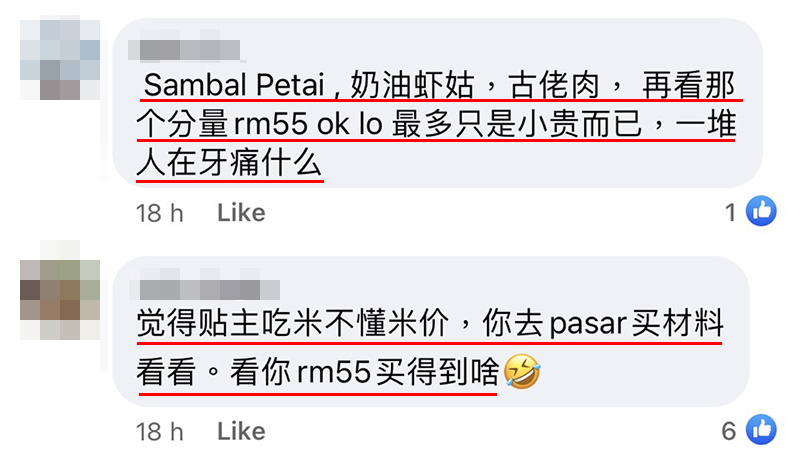The image size is (800, 453).
Task: Click the thumbs-up reaction icon beside count 6
Action: [x=761, y=430]
